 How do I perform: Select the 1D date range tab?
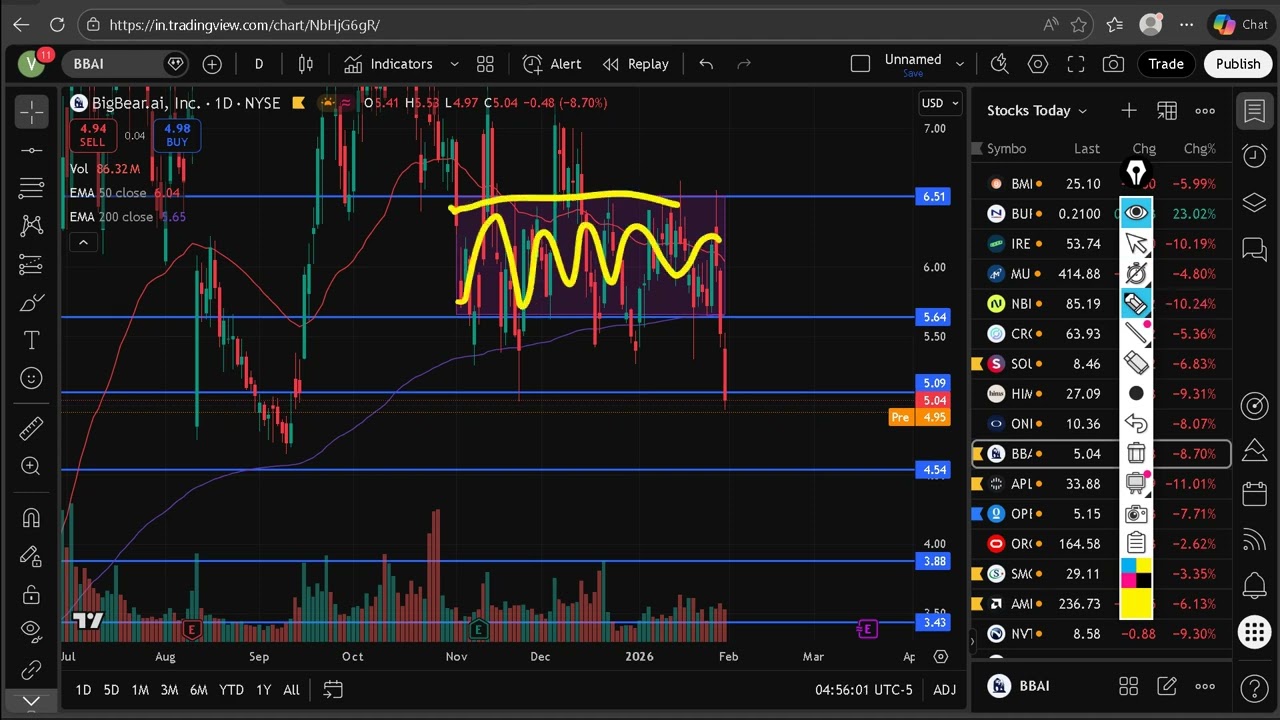83,690
